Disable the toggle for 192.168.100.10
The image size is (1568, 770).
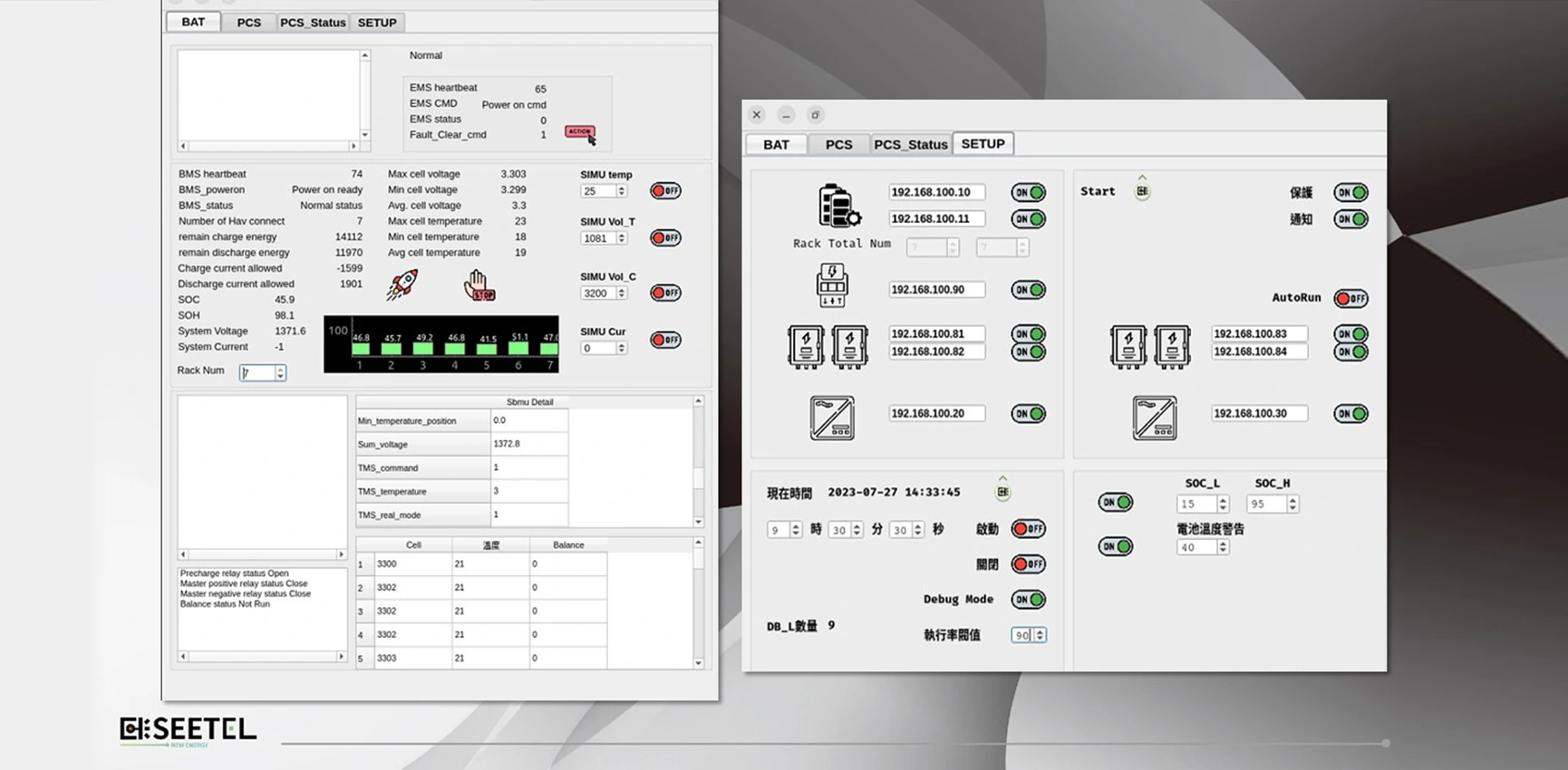tap(1028, 192)
